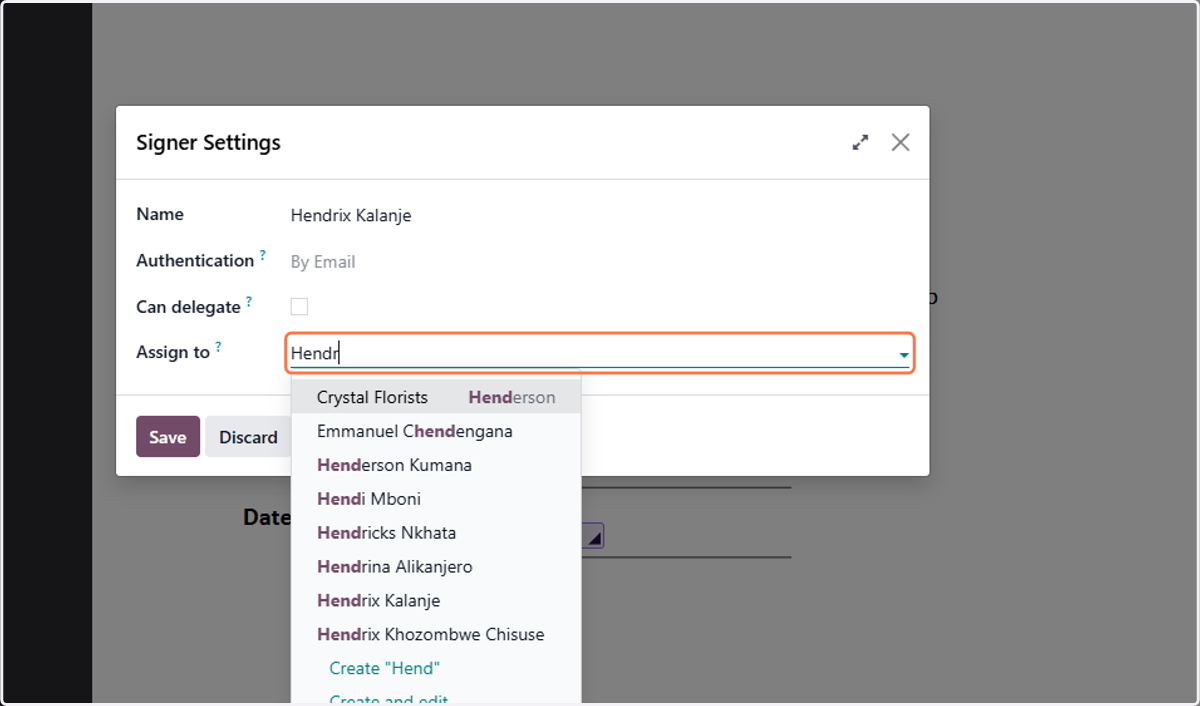Toggle the Can delegate checkbox
Image resolution: width=1200 pixels, height=706 pixels.
[x=299, y=307]
